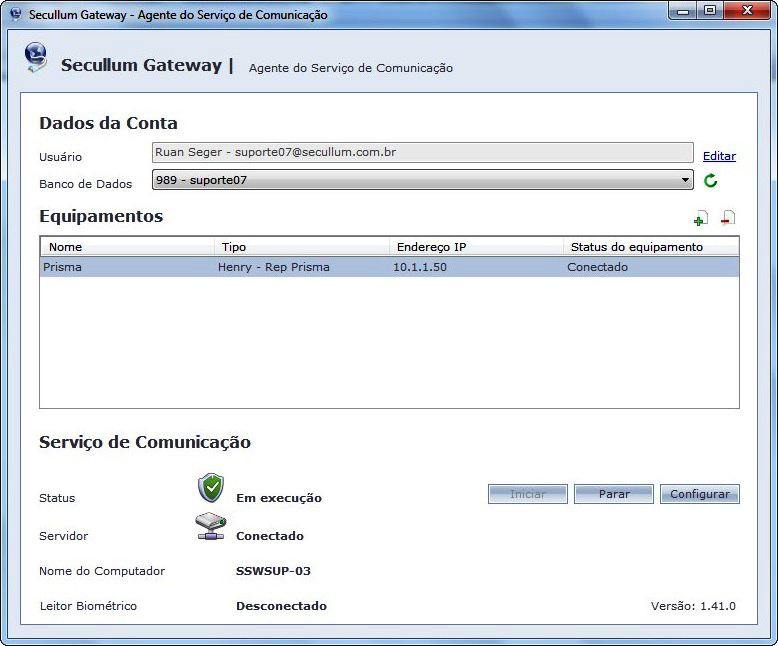The height and width of the screenshot is (646, 778).
Task: Click the server connection network icon
Action: point(210,528)
